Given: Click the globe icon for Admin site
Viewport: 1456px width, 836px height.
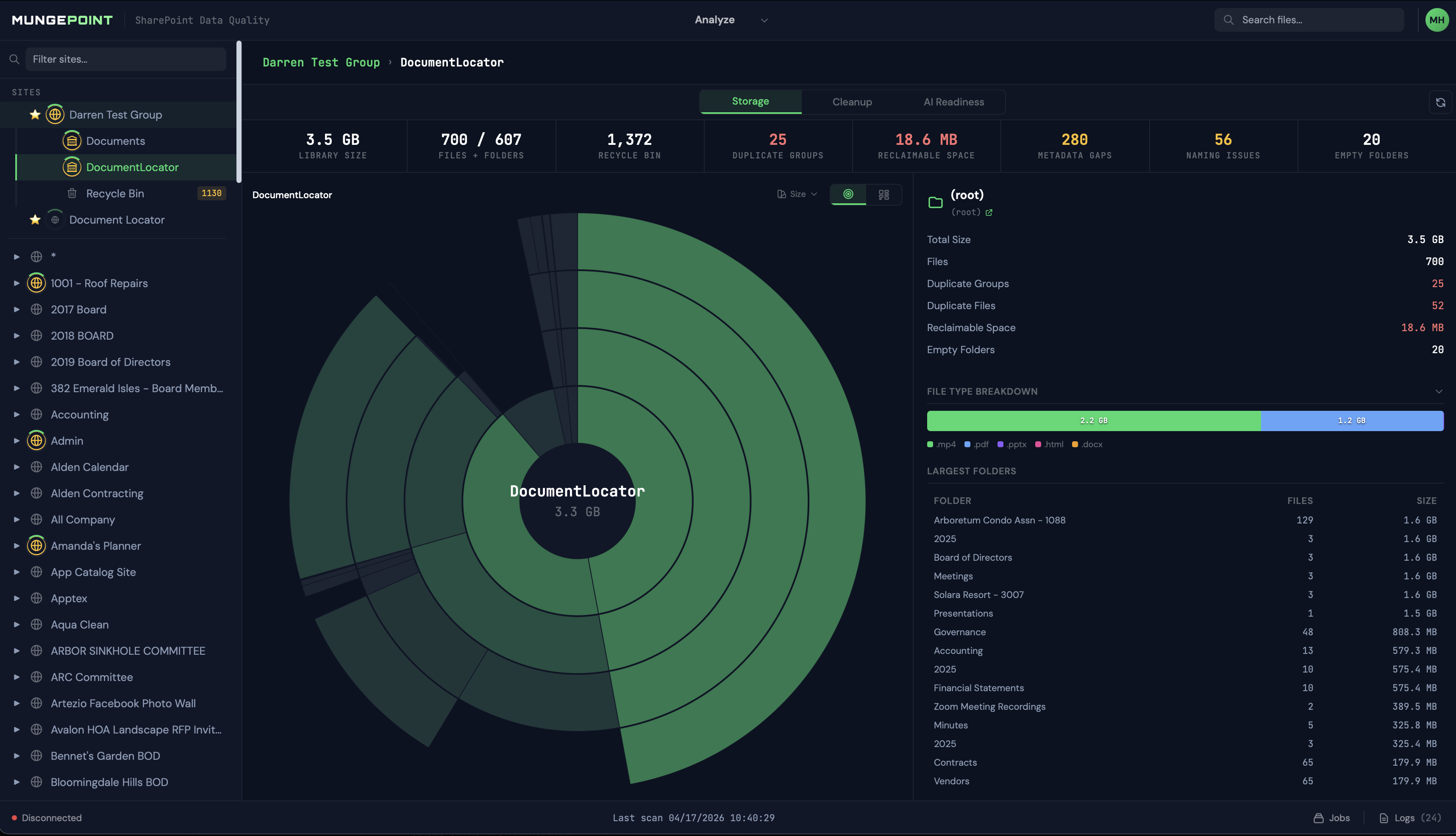Looking at the screenshot, I should point(36,440).
